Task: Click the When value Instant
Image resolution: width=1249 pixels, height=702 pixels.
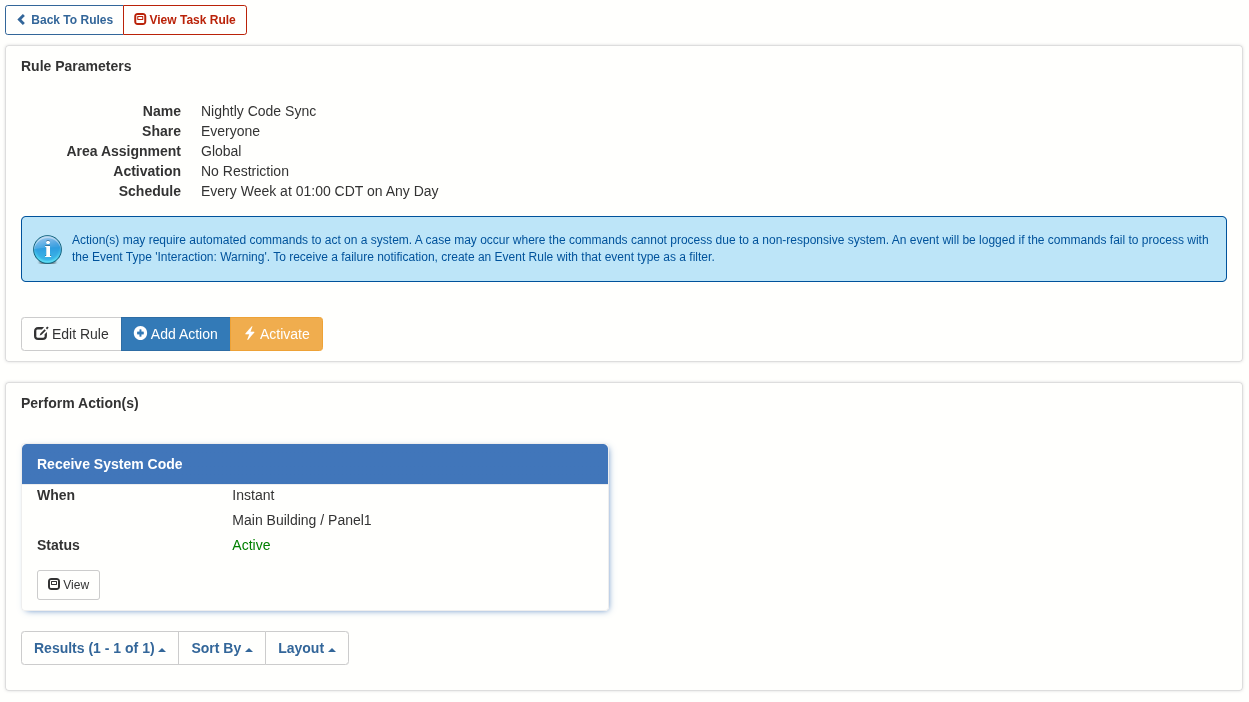Action: 253,495
